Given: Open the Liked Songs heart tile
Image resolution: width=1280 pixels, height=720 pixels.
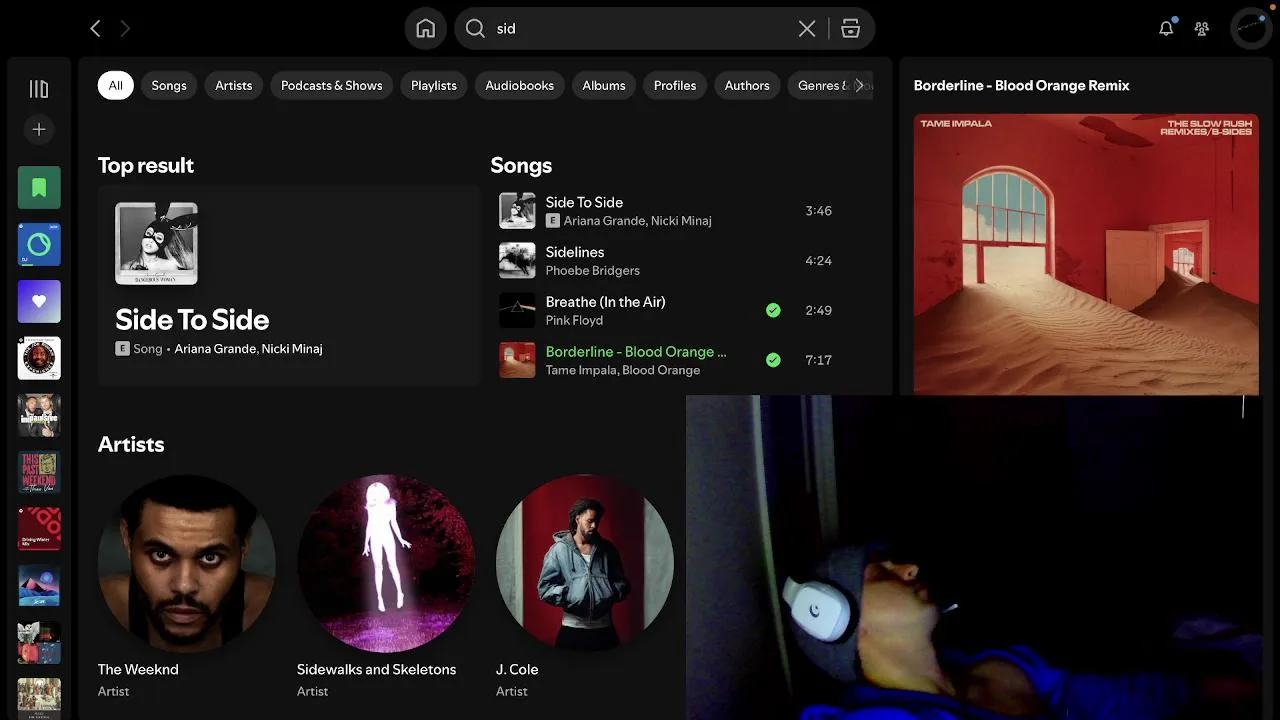Looking at the screenshot, I should coord(39,301).
